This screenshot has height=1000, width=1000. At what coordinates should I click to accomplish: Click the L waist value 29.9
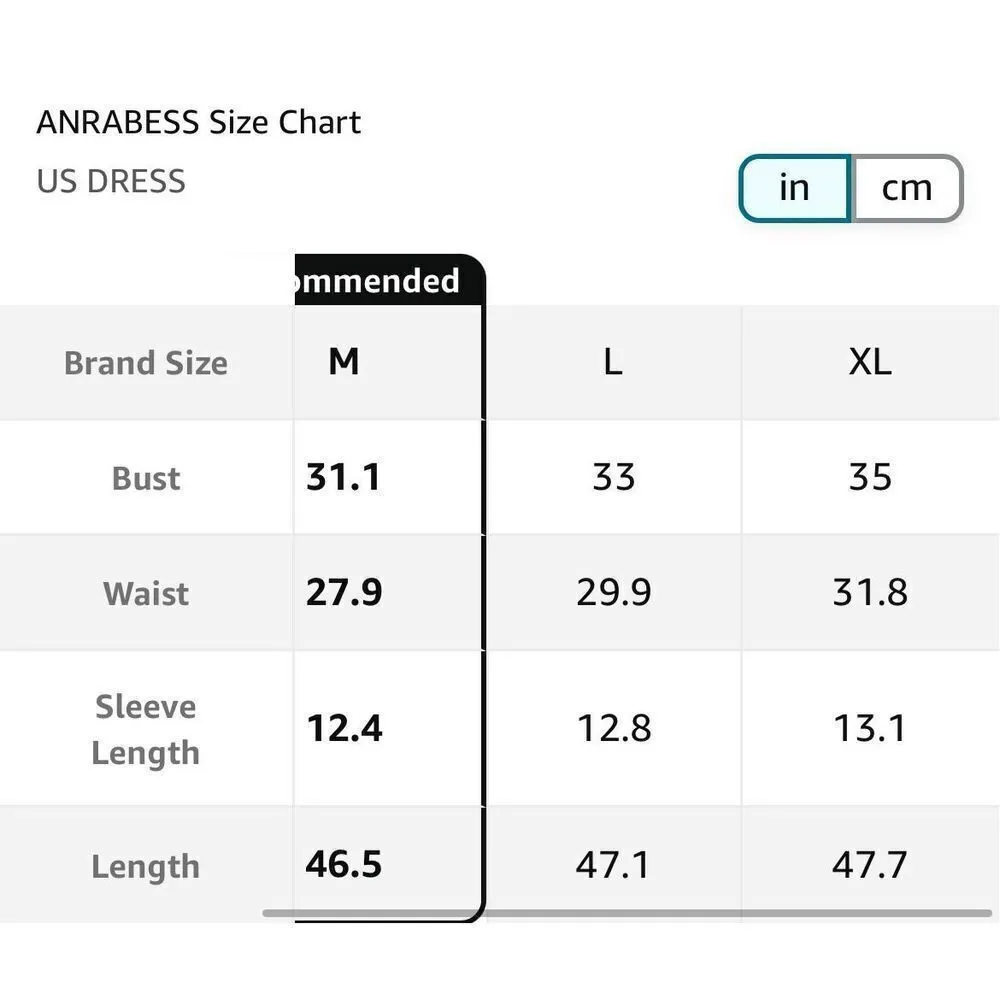pyautogui.click(x=613, y=593)
